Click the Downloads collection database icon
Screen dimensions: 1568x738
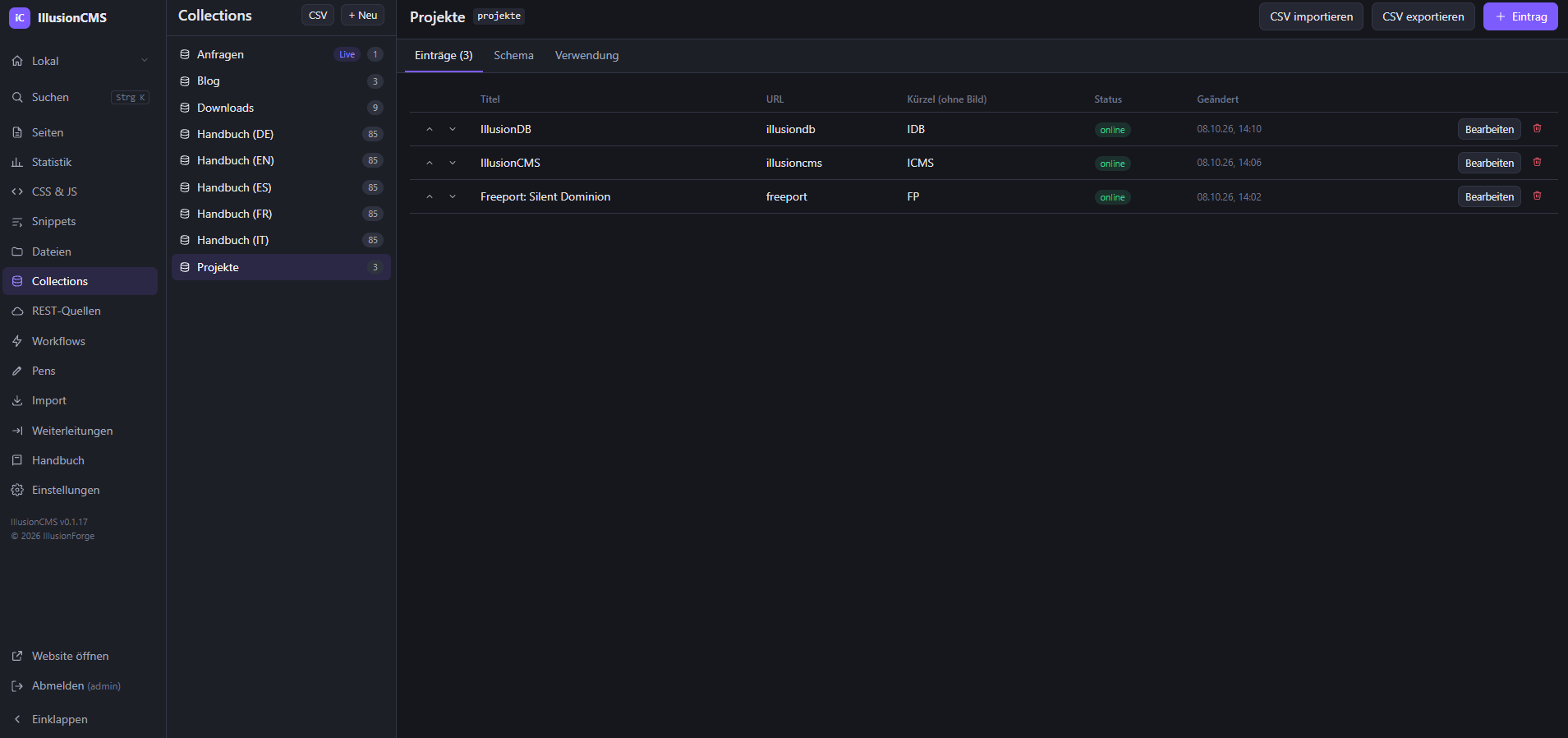point(185,108)
